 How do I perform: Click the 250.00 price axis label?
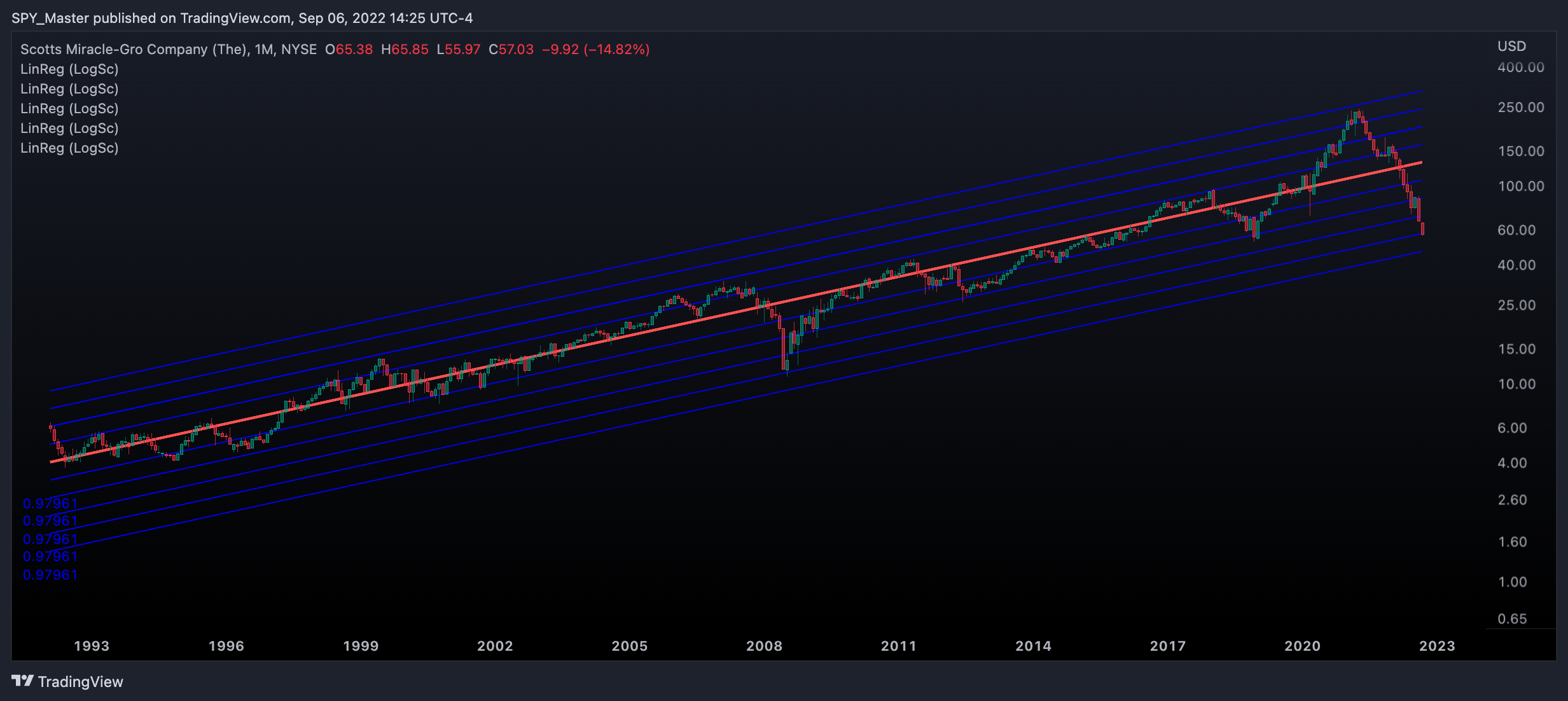(1521, 108)
